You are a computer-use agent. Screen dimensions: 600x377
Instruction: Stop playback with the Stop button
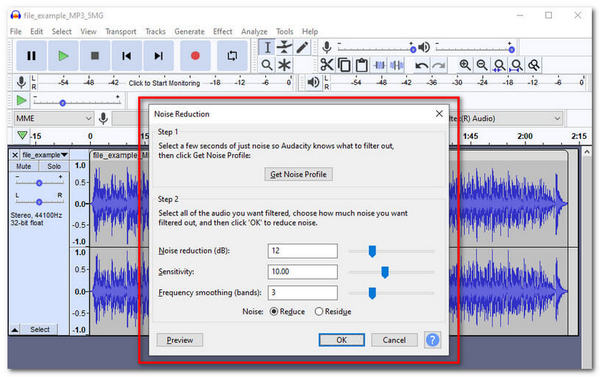[95, 56]
